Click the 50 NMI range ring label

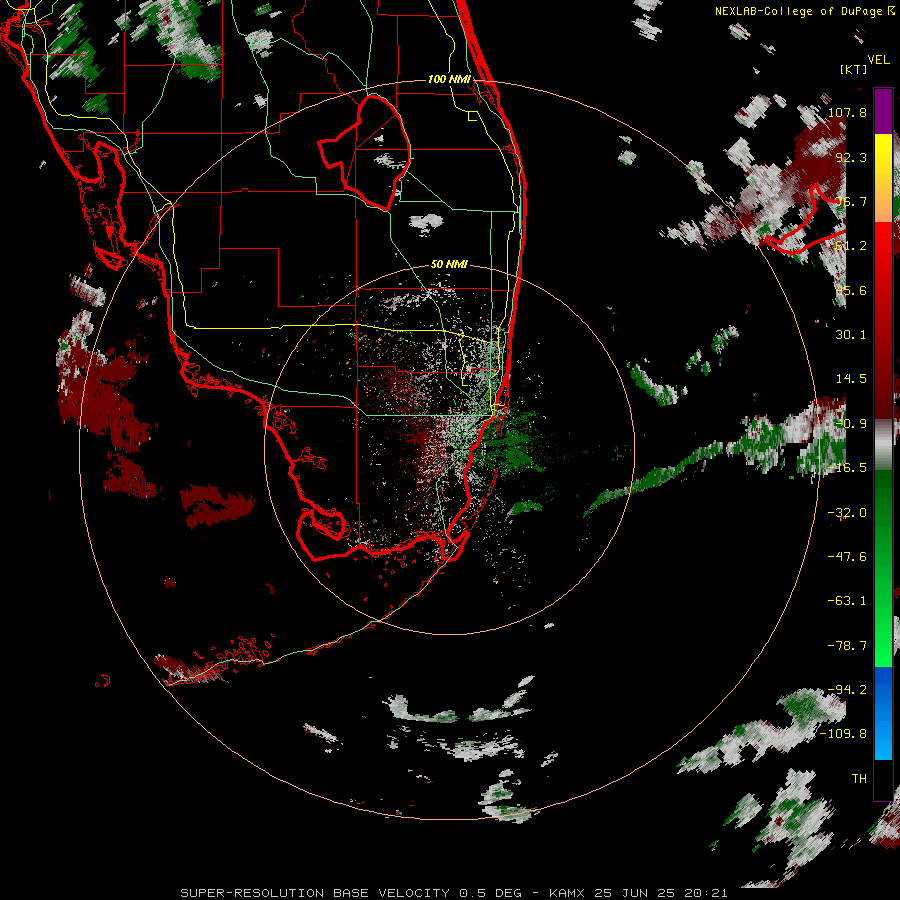click(449, 265)
